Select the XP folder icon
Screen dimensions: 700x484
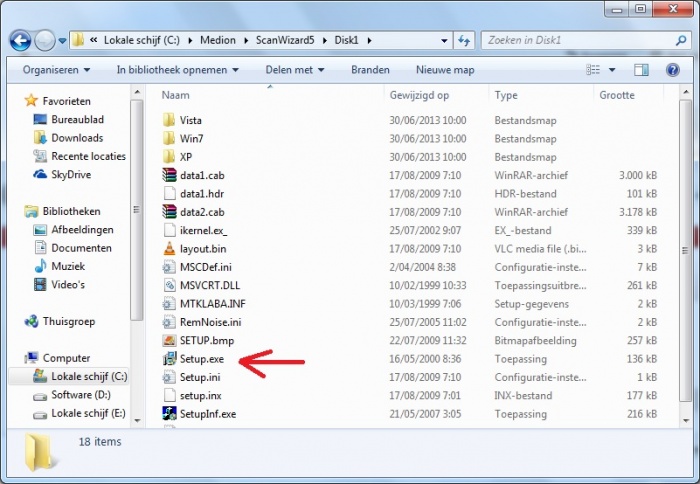pyautogui.click(x=169, y=157)
